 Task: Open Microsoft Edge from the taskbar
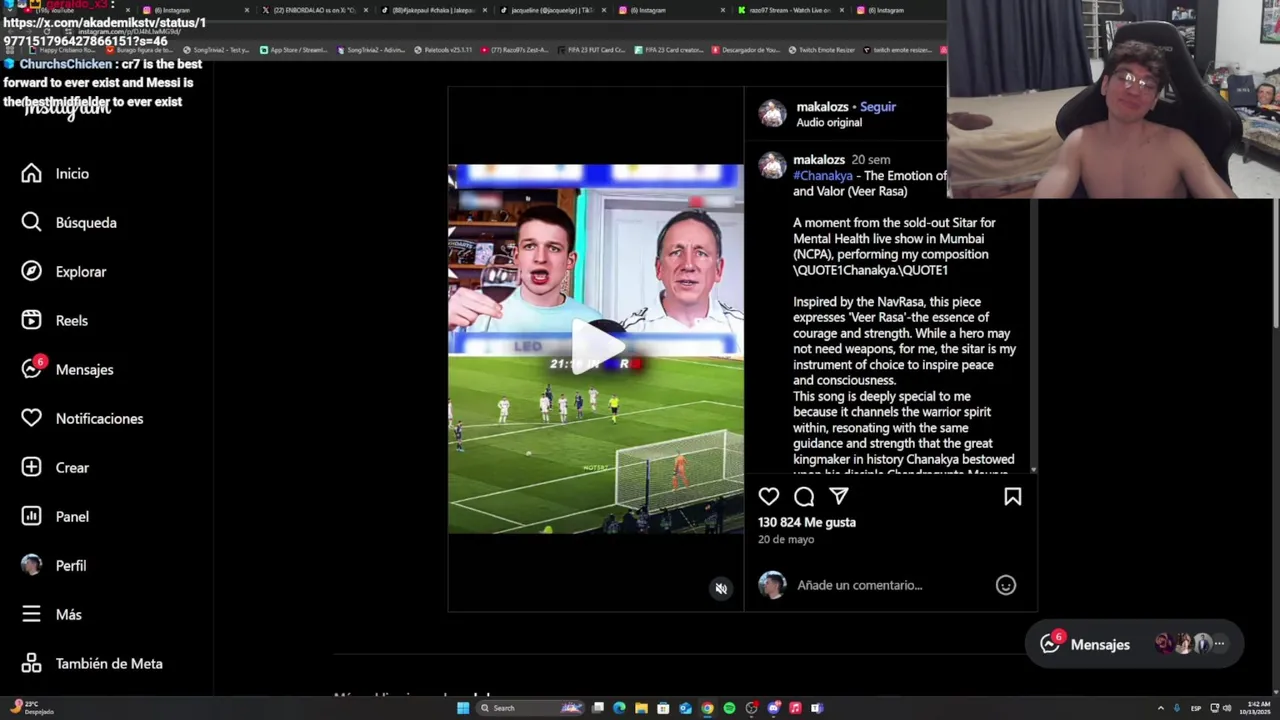[619, 708]
